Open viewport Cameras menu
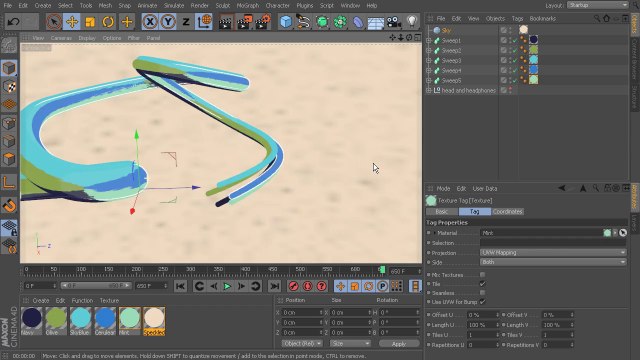This screenshot has height=360, width=640. [x=61, y=38]
